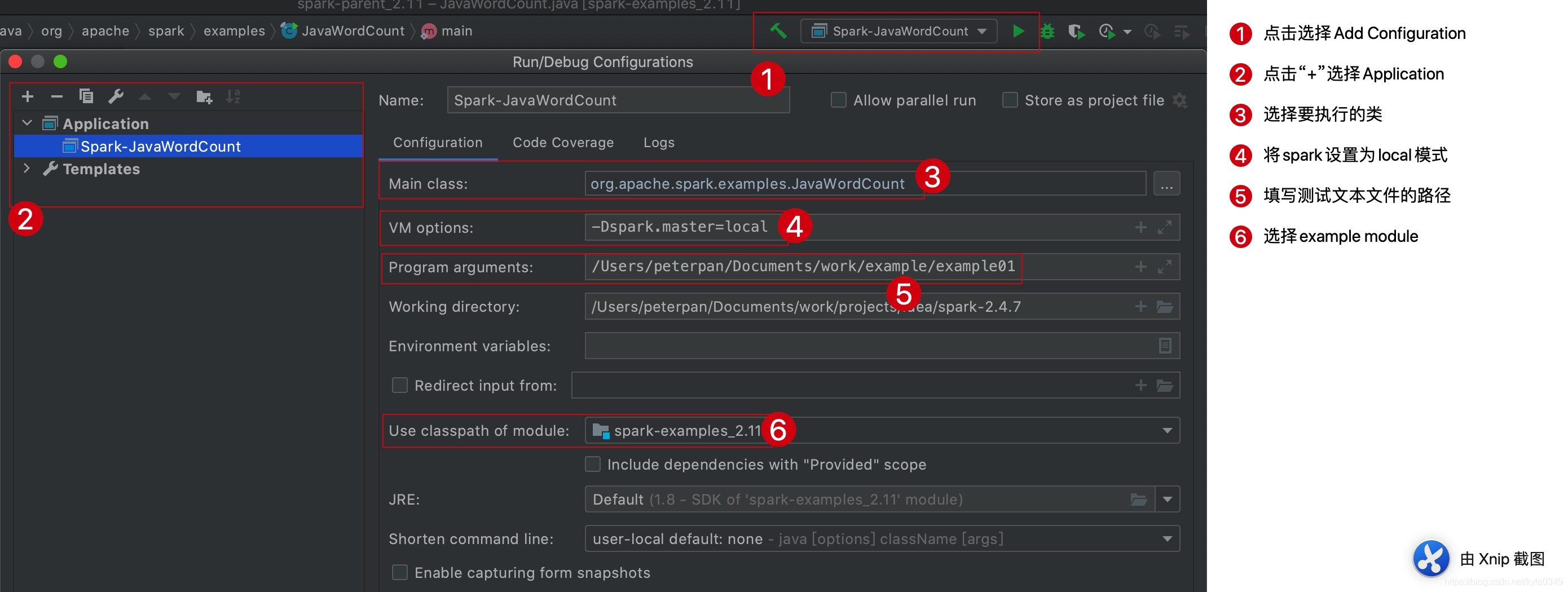Viewport: 1568px width, 592px height.
Task: Click spark breadcrumb segment
Action: [166, 31]
